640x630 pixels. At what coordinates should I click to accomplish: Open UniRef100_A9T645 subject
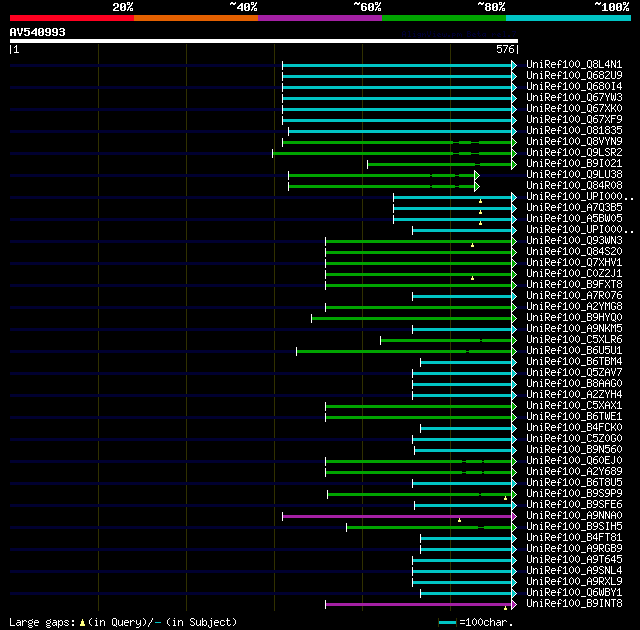[574, 560]
